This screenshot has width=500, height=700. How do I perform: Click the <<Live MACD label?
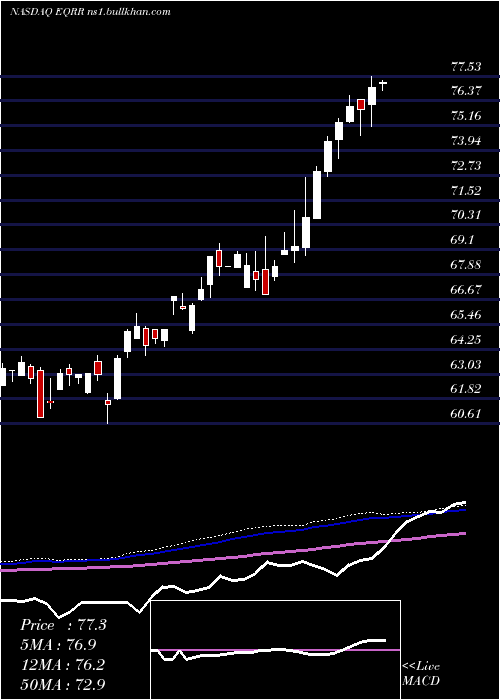(421, 673)
